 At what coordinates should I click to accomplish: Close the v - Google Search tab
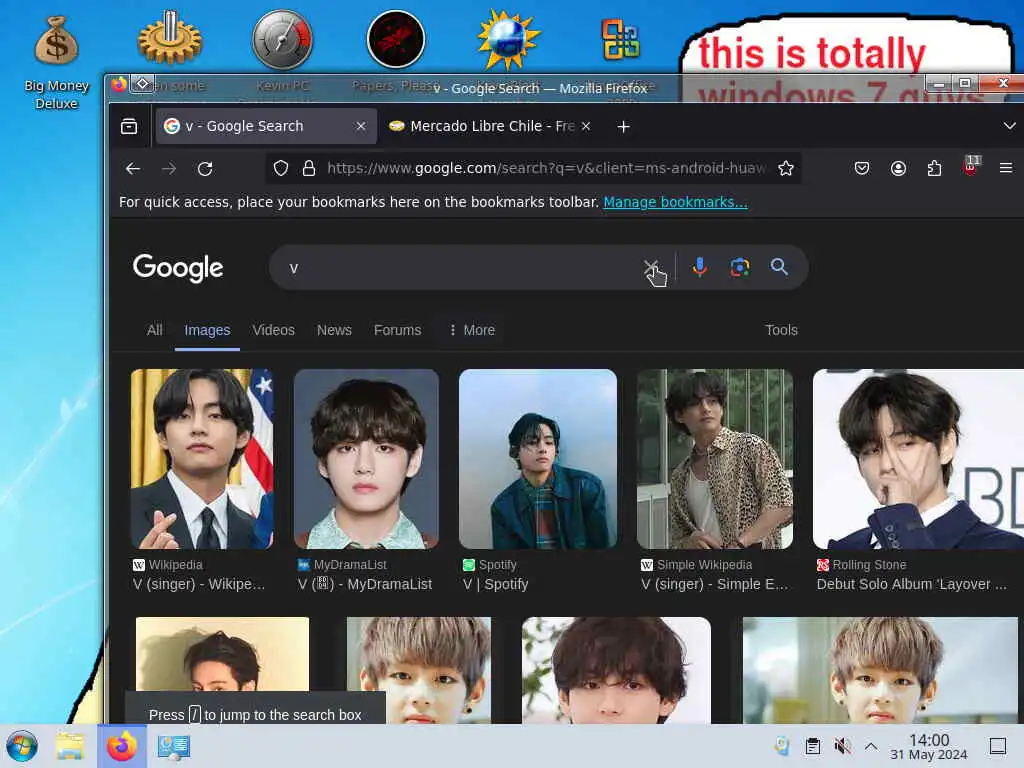(360, 126)
